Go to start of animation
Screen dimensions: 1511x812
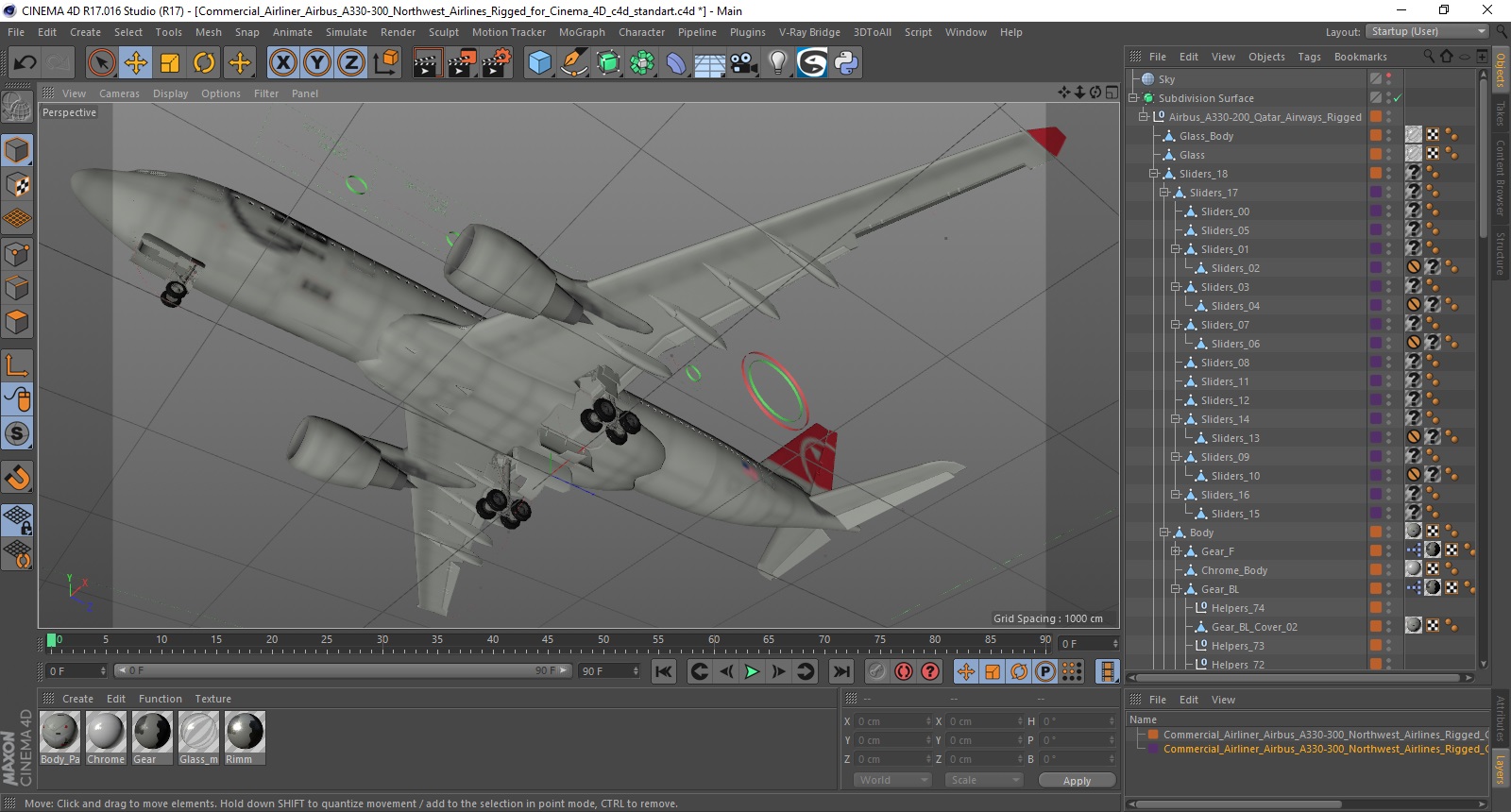point(664,671)
